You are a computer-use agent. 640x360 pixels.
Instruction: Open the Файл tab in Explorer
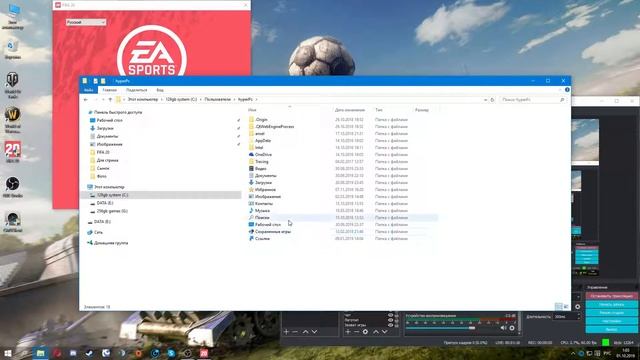[x=89, y=90]
